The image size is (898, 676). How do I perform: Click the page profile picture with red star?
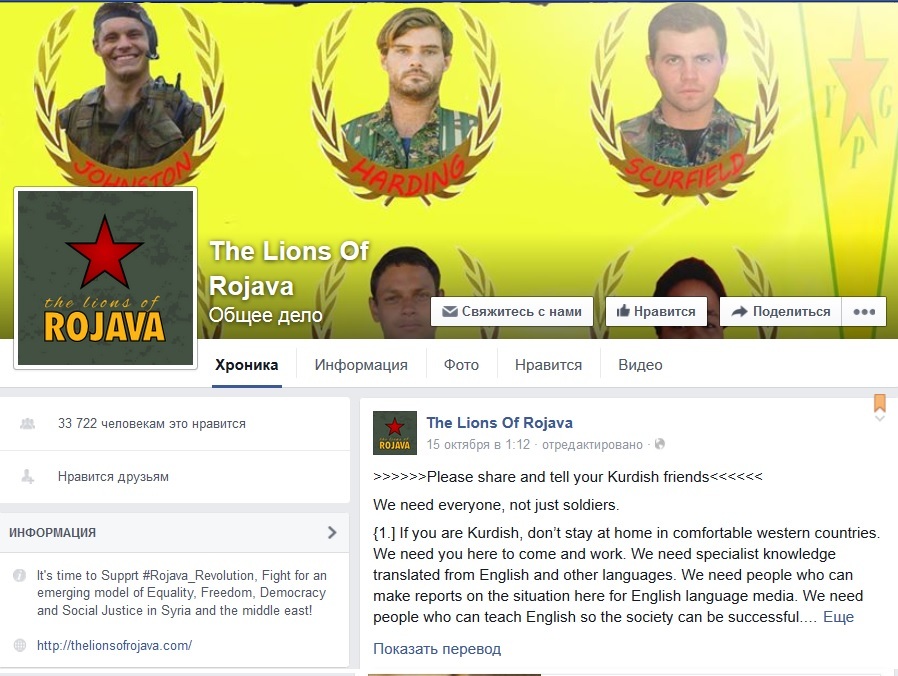105,278
